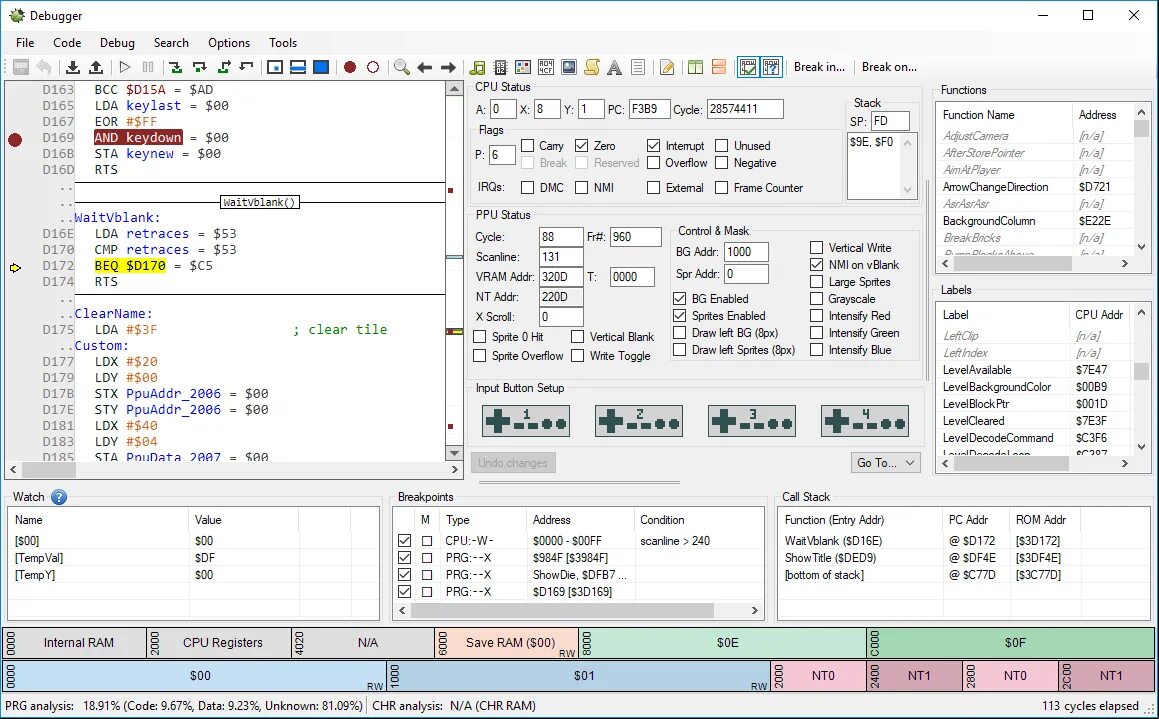Click the Breakpoints list horizontal scrollbar
This screenshot has height=719, width=1159.
point(579,610)
